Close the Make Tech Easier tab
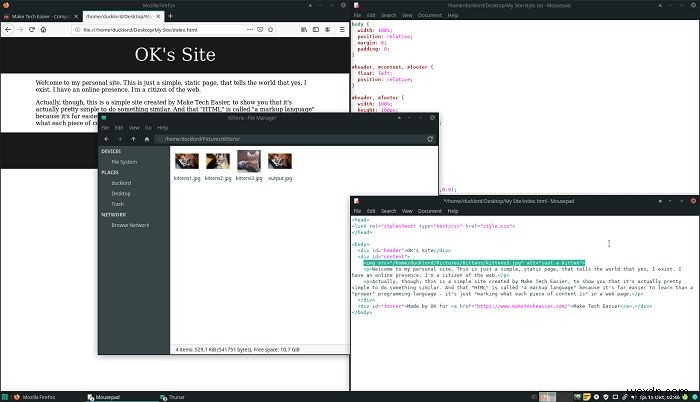 [x=76, y=17]
